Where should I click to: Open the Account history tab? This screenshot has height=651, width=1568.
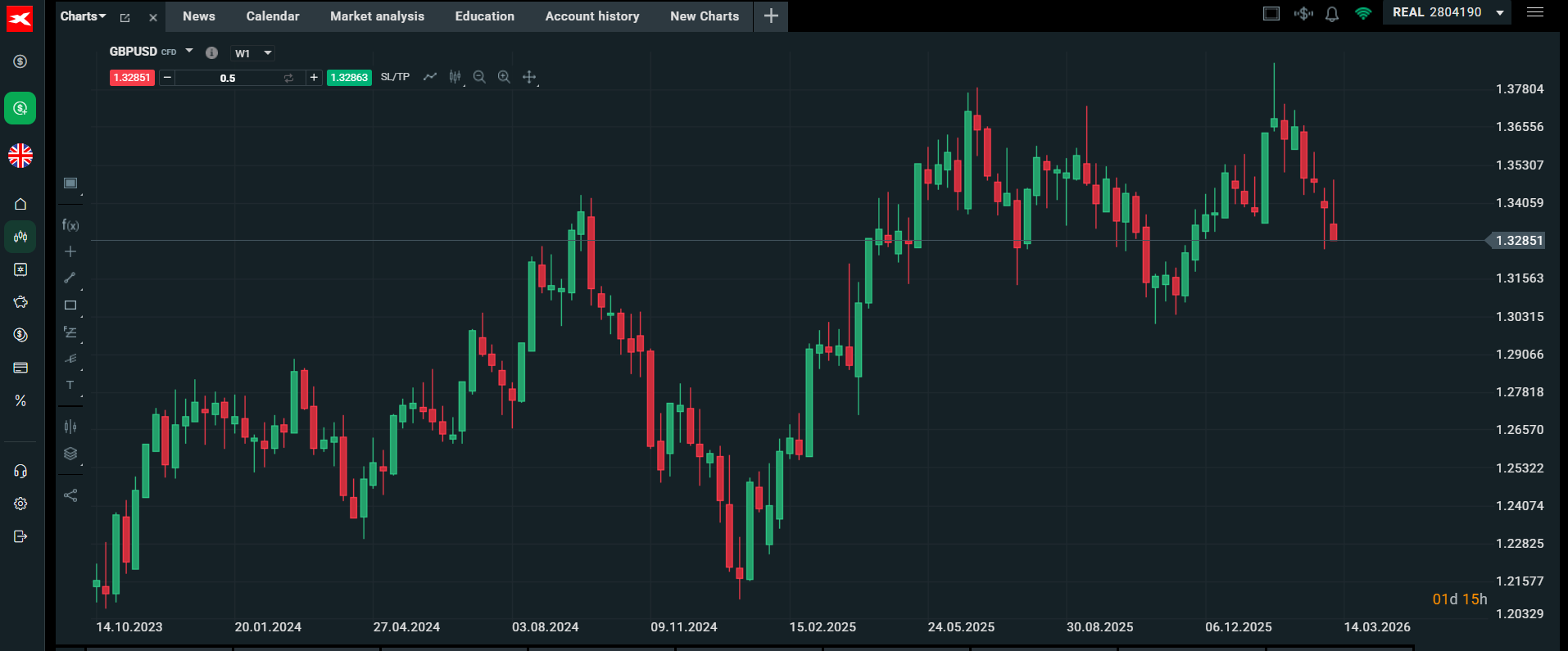(592, 16)
